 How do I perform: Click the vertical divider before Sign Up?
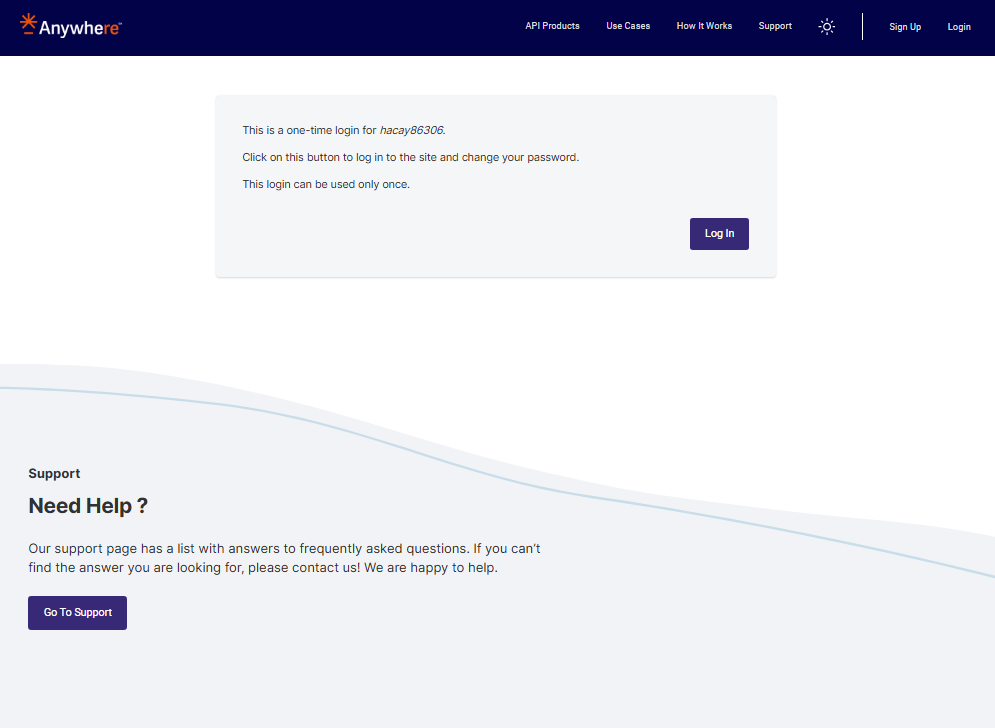(x=862, y=27)
